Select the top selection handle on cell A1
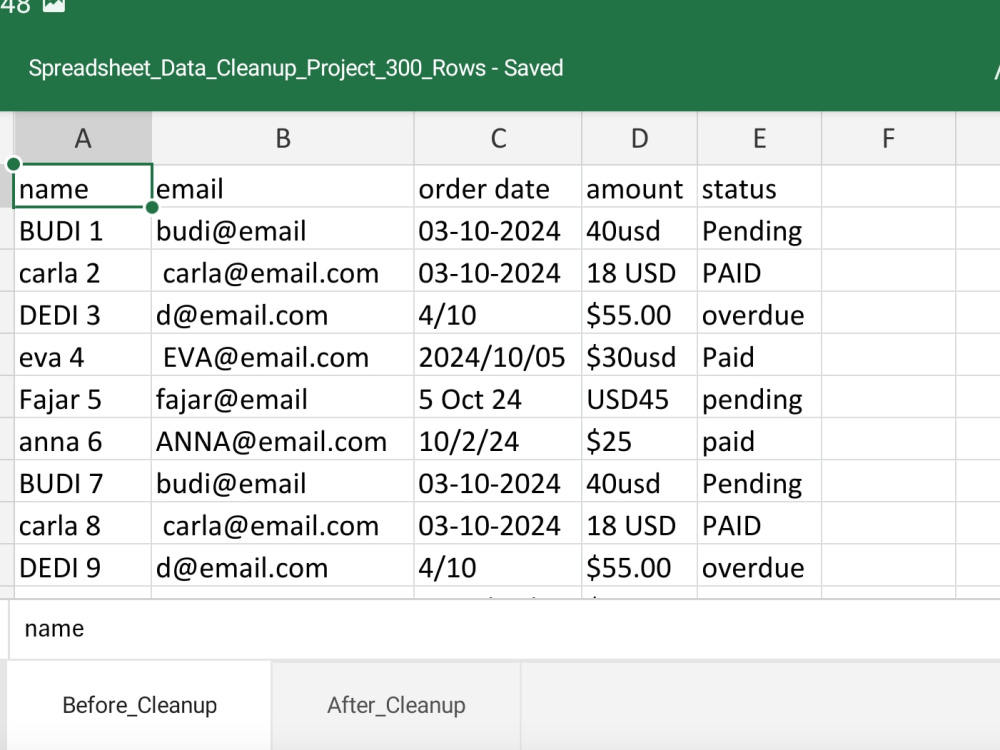Viewport: 1000px width, 750px height. 13,165
